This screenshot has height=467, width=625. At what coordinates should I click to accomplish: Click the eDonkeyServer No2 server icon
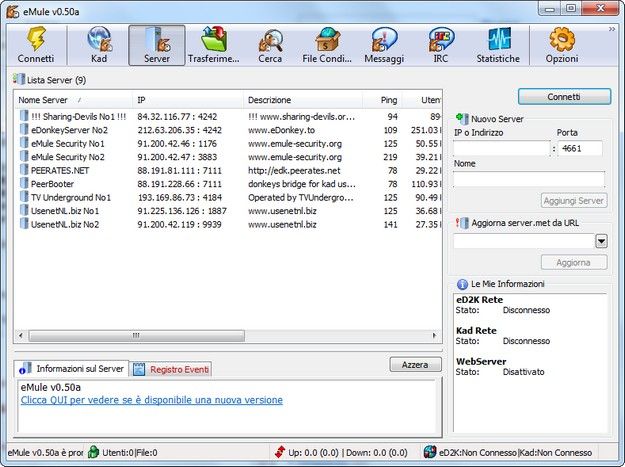point(24,130)
